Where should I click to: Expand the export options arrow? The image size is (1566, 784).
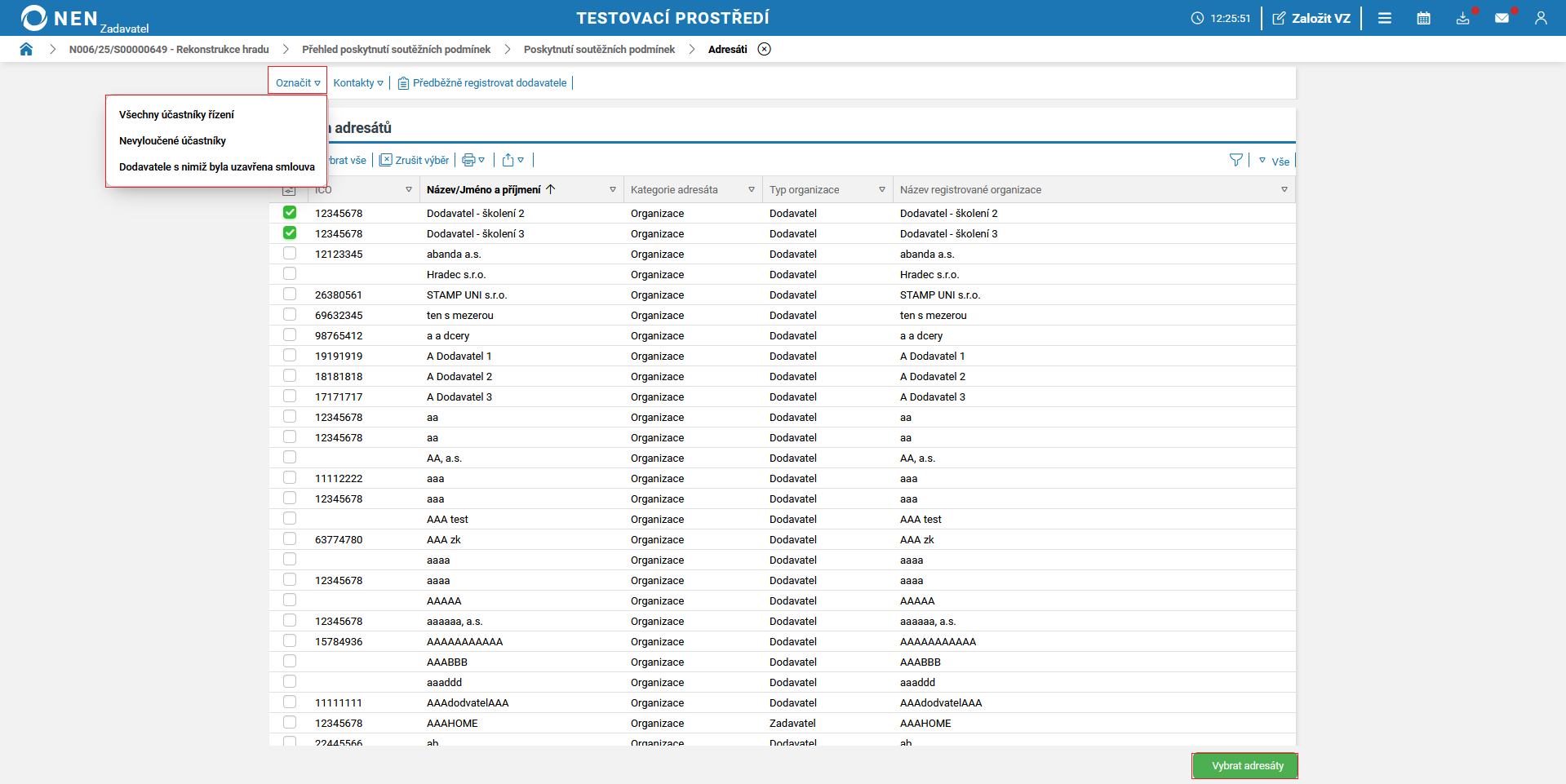pos(521,160)
